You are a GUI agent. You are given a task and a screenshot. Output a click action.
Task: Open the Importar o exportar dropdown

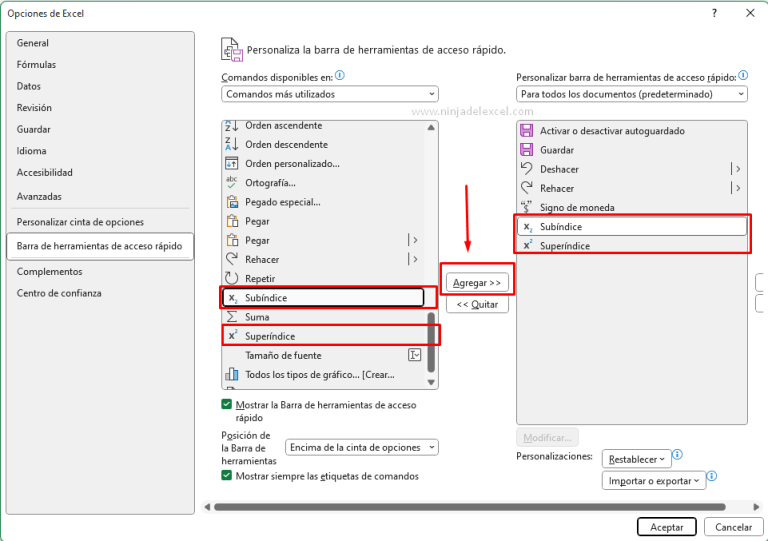653,481
